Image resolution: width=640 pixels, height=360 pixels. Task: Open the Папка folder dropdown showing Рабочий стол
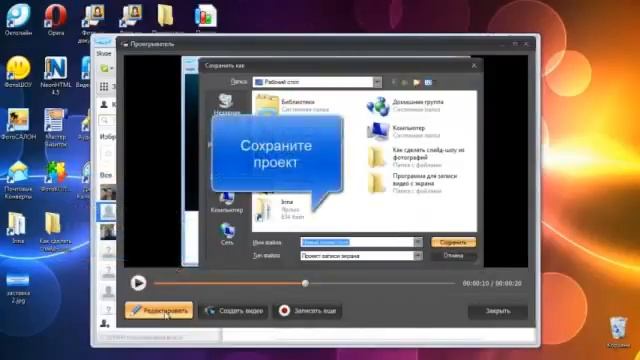(317, 82)
